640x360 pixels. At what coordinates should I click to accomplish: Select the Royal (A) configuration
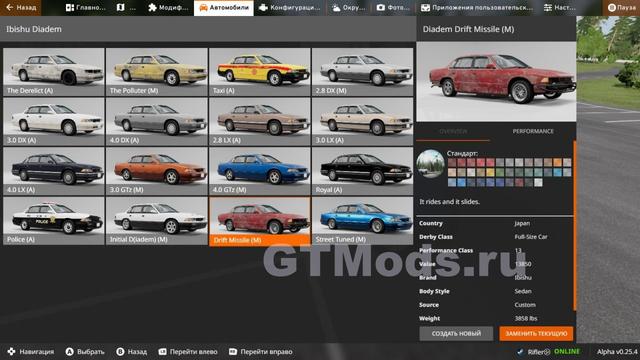(x=362, y=171)
